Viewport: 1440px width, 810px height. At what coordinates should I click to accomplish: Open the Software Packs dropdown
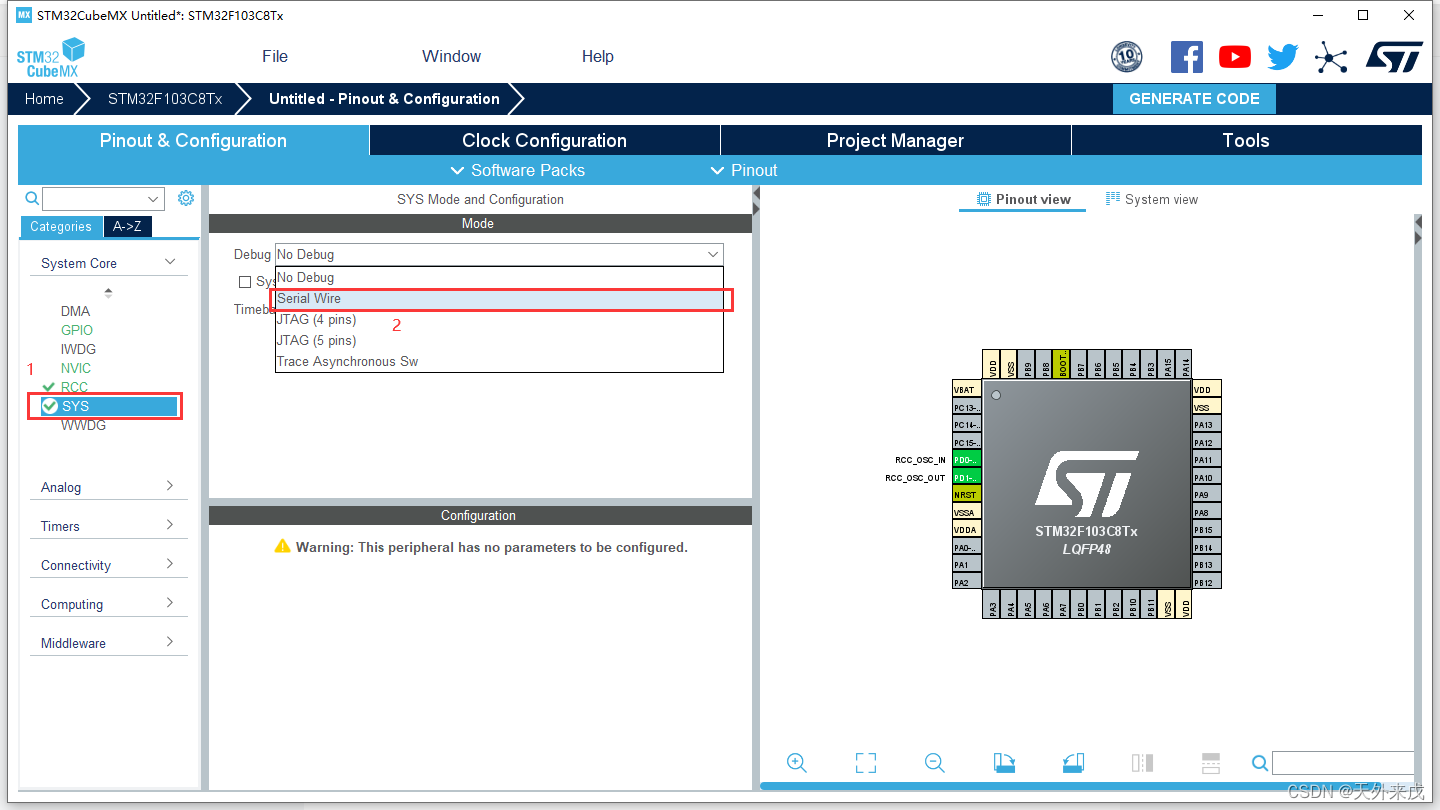(518, 170)
